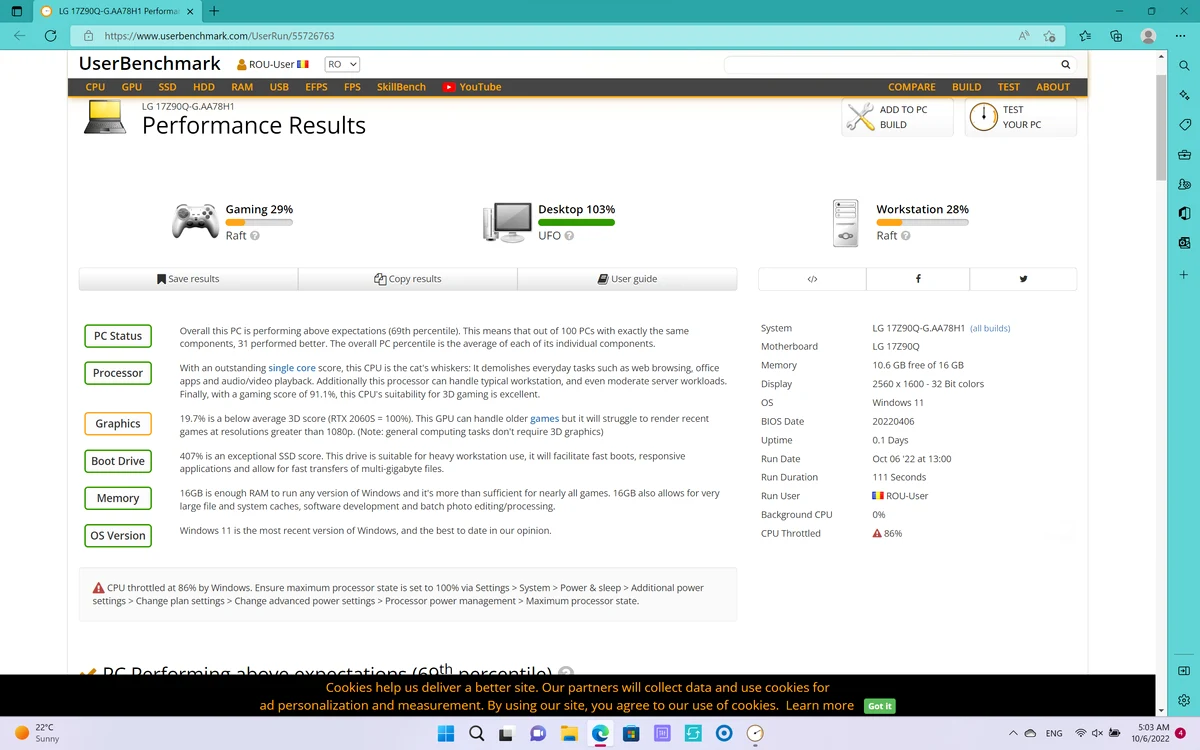Click help question mark next to UFO
1200x750 pixels.
569,236
